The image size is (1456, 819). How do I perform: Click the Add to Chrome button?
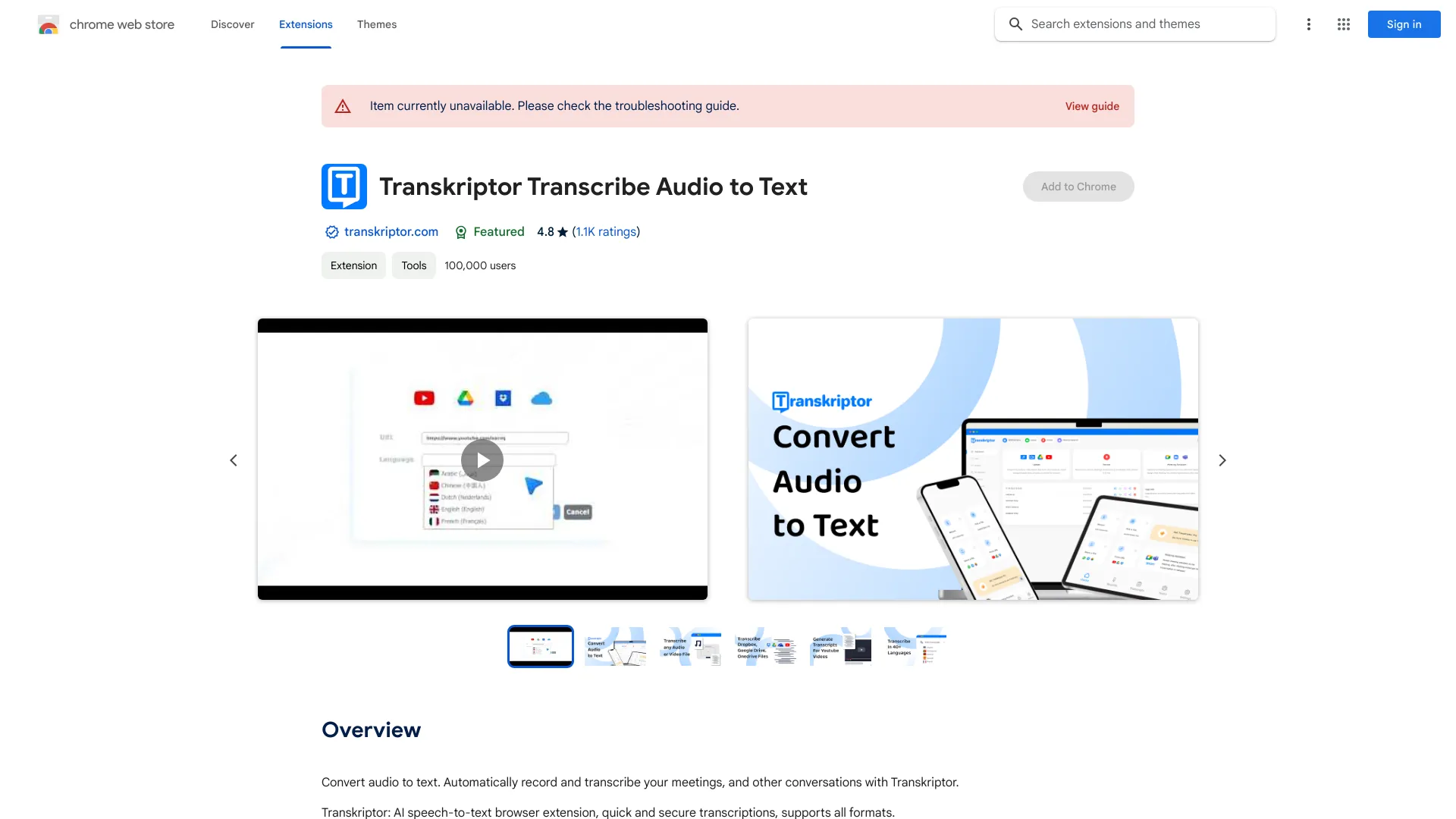click(1078, 186)
